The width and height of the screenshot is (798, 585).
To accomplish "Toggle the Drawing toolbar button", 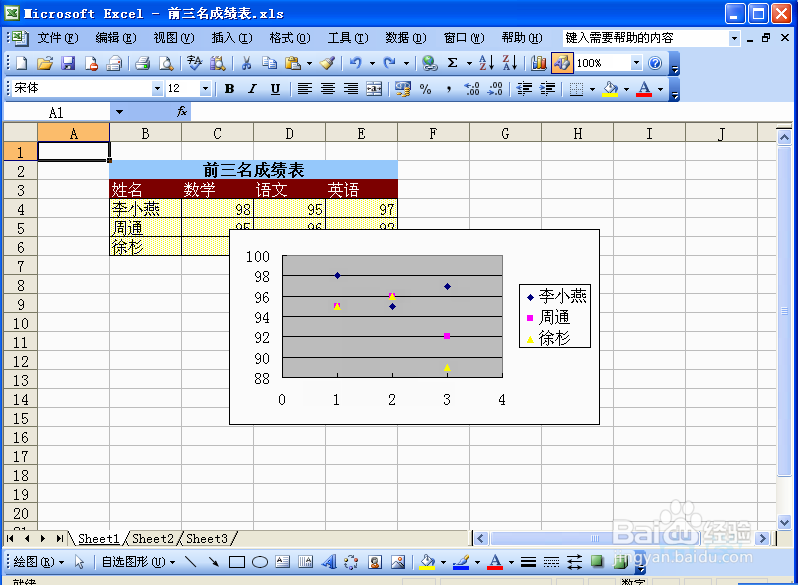I will (562, 63).
